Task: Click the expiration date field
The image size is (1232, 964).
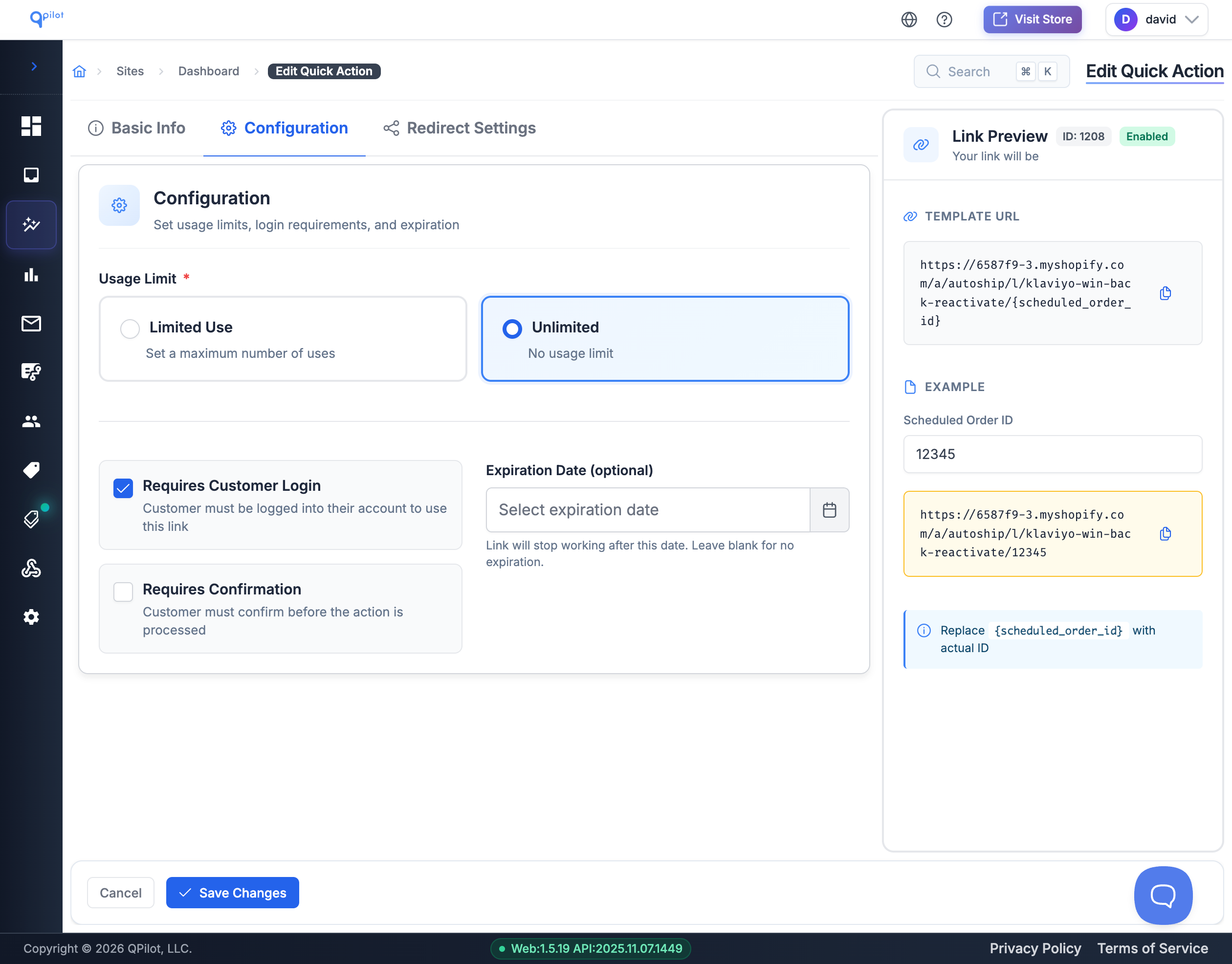Action: tap(647, 510)
